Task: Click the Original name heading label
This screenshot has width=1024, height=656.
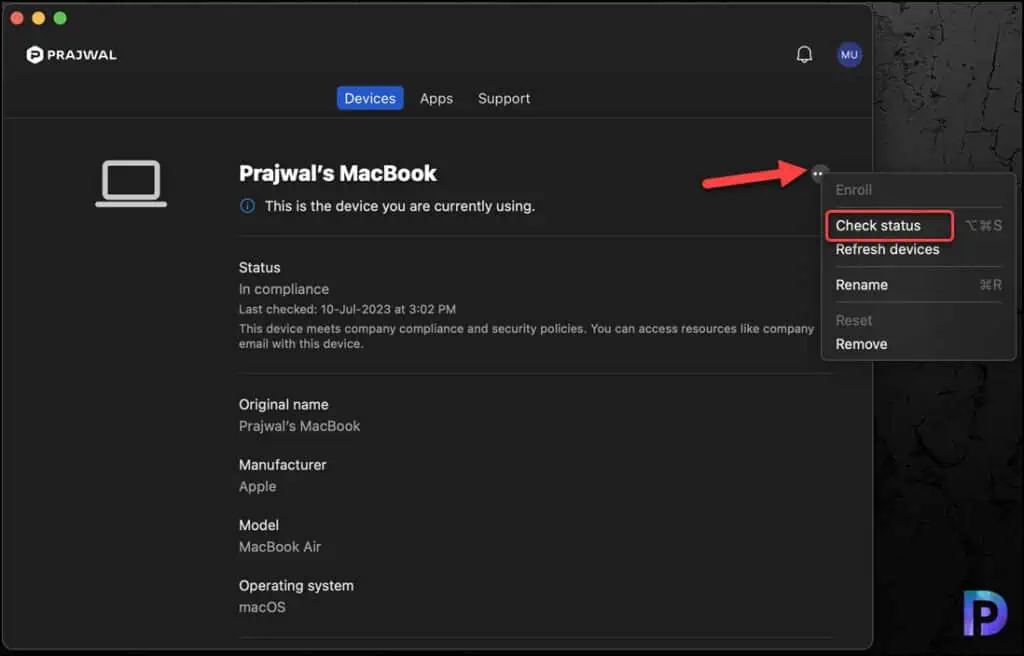Action: (x=283, y=404)
